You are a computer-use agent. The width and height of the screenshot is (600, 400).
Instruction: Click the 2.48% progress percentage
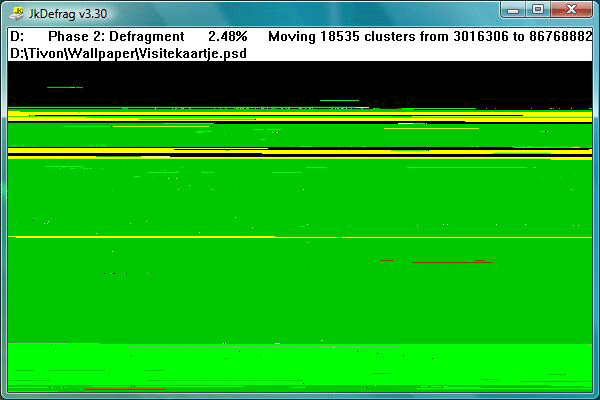click(228, 36)
